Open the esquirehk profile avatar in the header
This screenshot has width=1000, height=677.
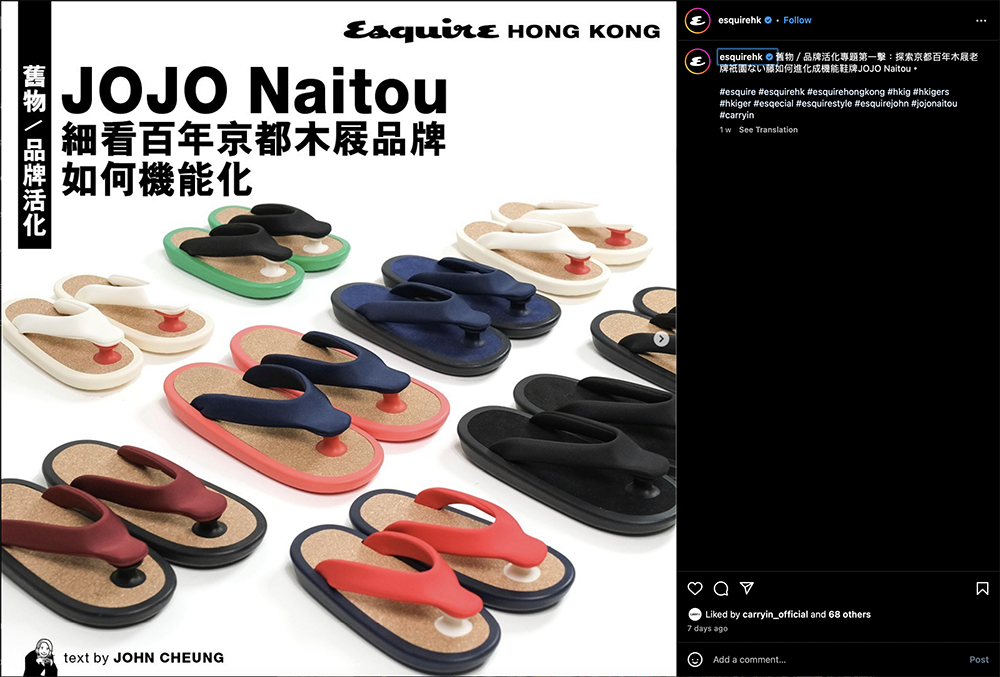pyautogui.click(x=697, y=20)
